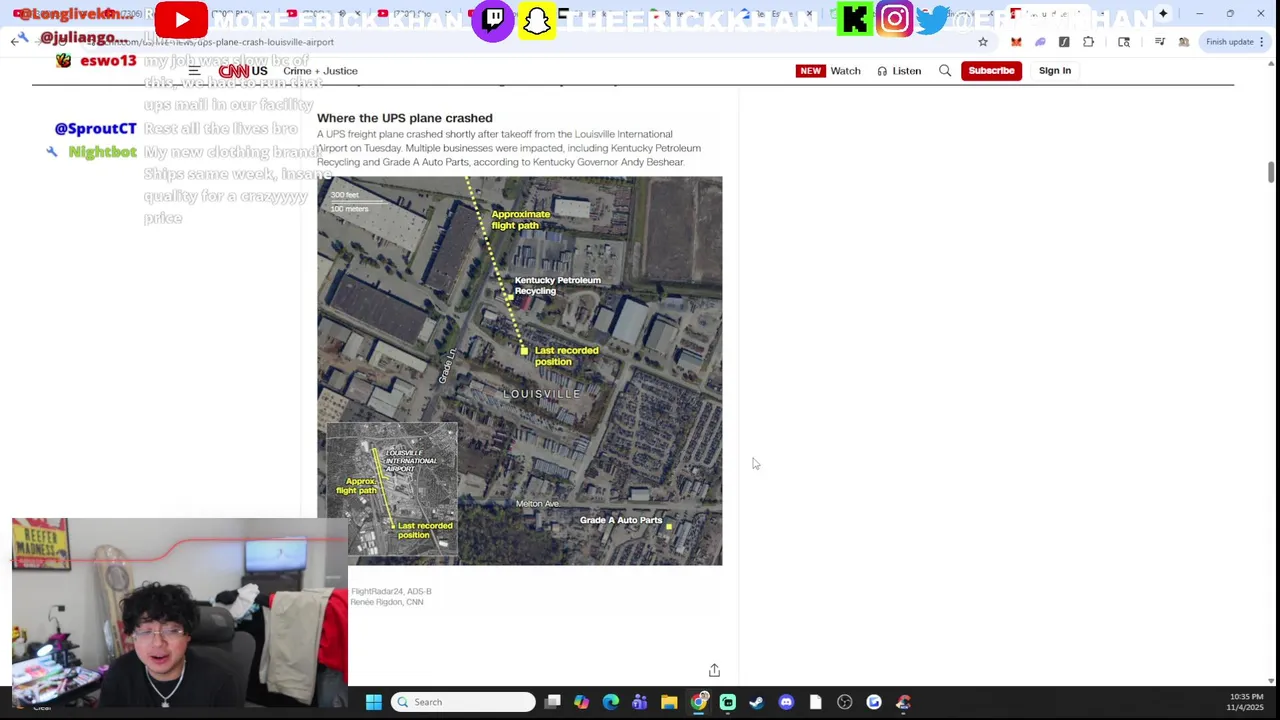Click the Windows taskbar Search box

pyautogui.click(x=463, y=702)
